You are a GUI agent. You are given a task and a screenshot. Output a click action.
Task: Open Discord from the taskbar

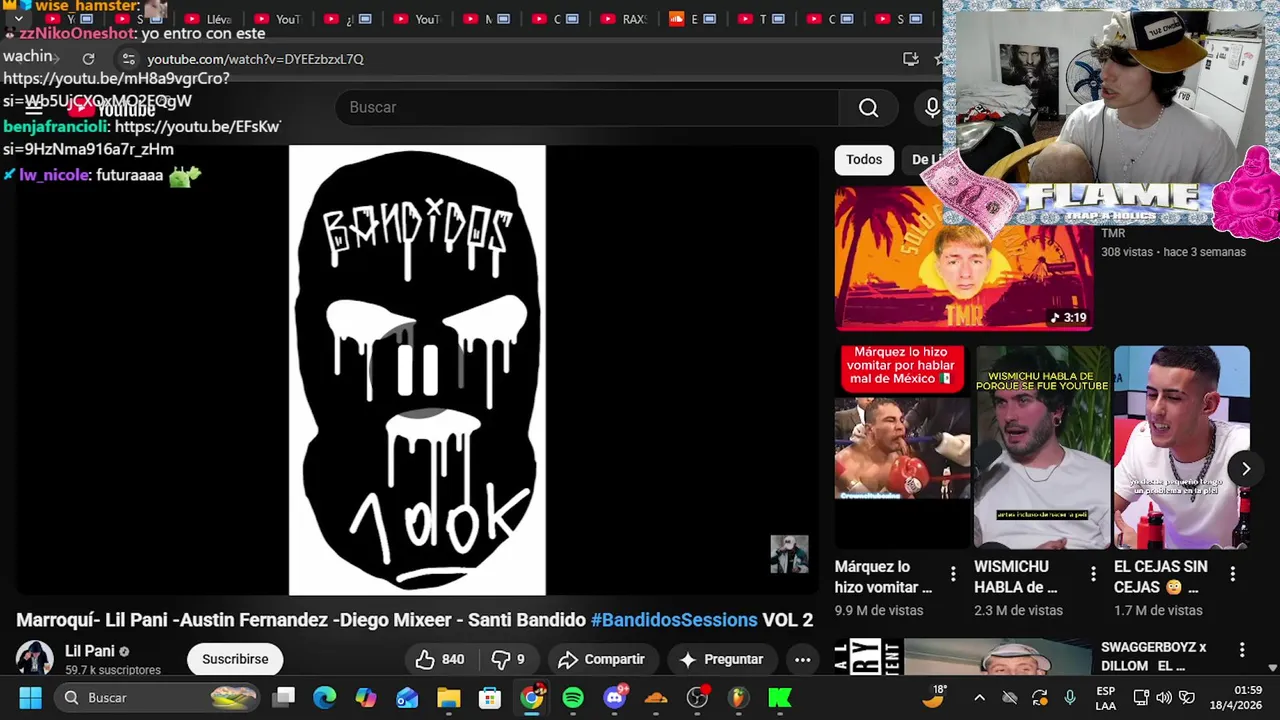click(x=615, y=698)
